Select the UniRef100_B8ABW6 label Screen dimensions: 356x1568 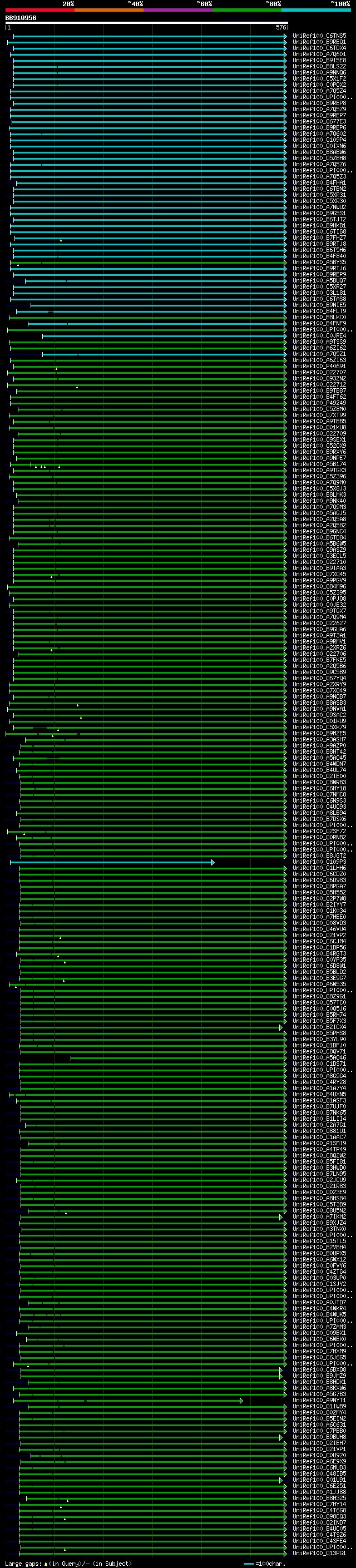pyautogui.click(x=319, y=152)
